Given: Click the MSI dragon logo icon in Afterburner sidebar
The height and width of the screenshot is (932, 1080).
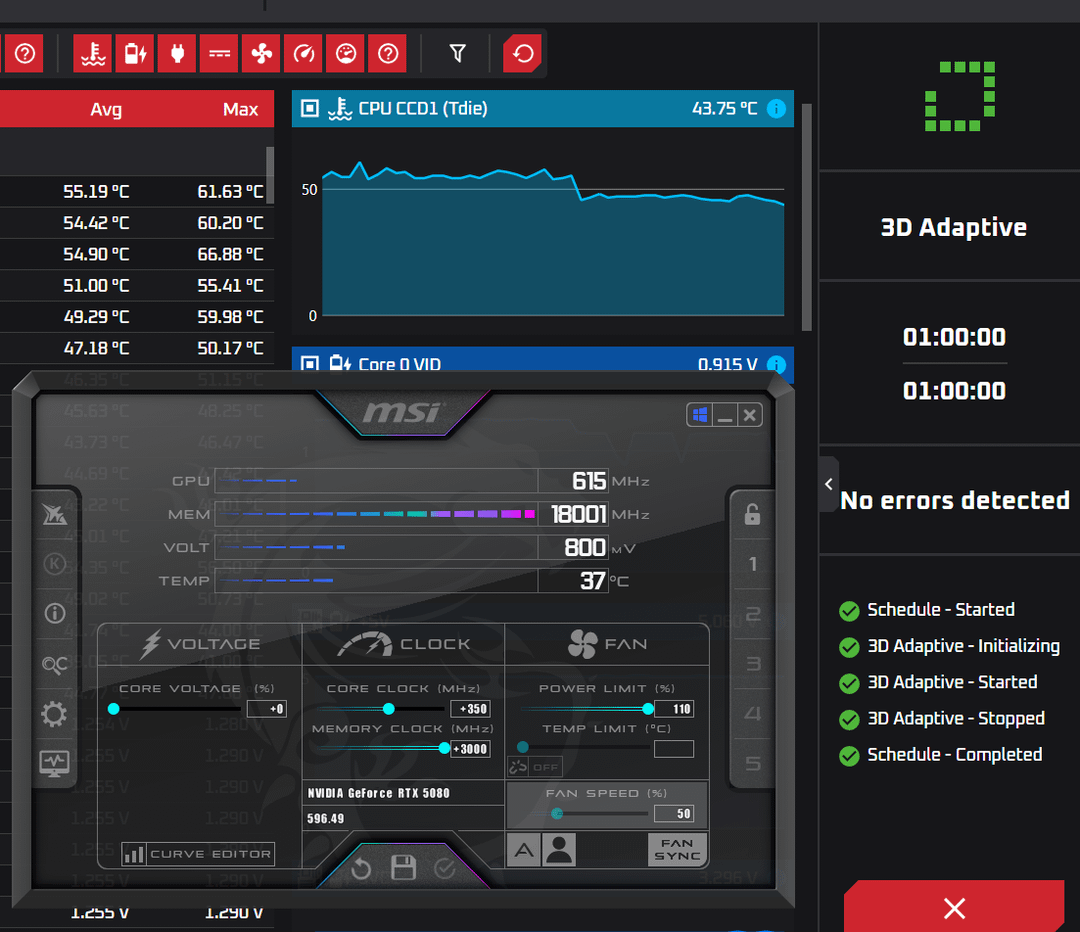Looking at the screenshot, I should pos(54,514).
